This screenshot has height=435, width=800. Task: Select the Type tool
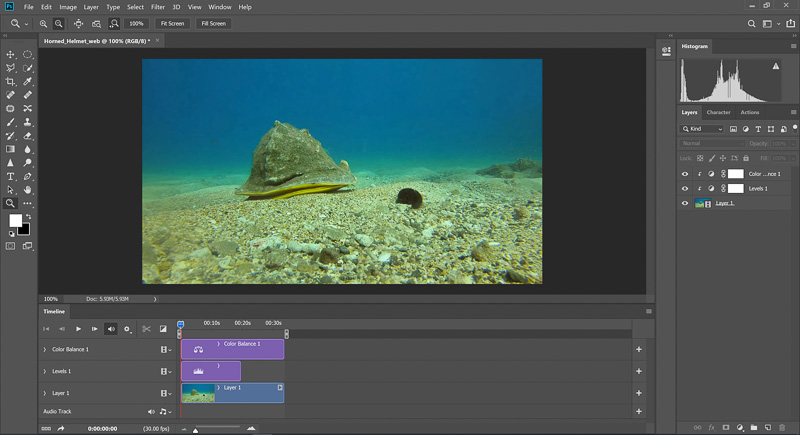tap(10, 175)
